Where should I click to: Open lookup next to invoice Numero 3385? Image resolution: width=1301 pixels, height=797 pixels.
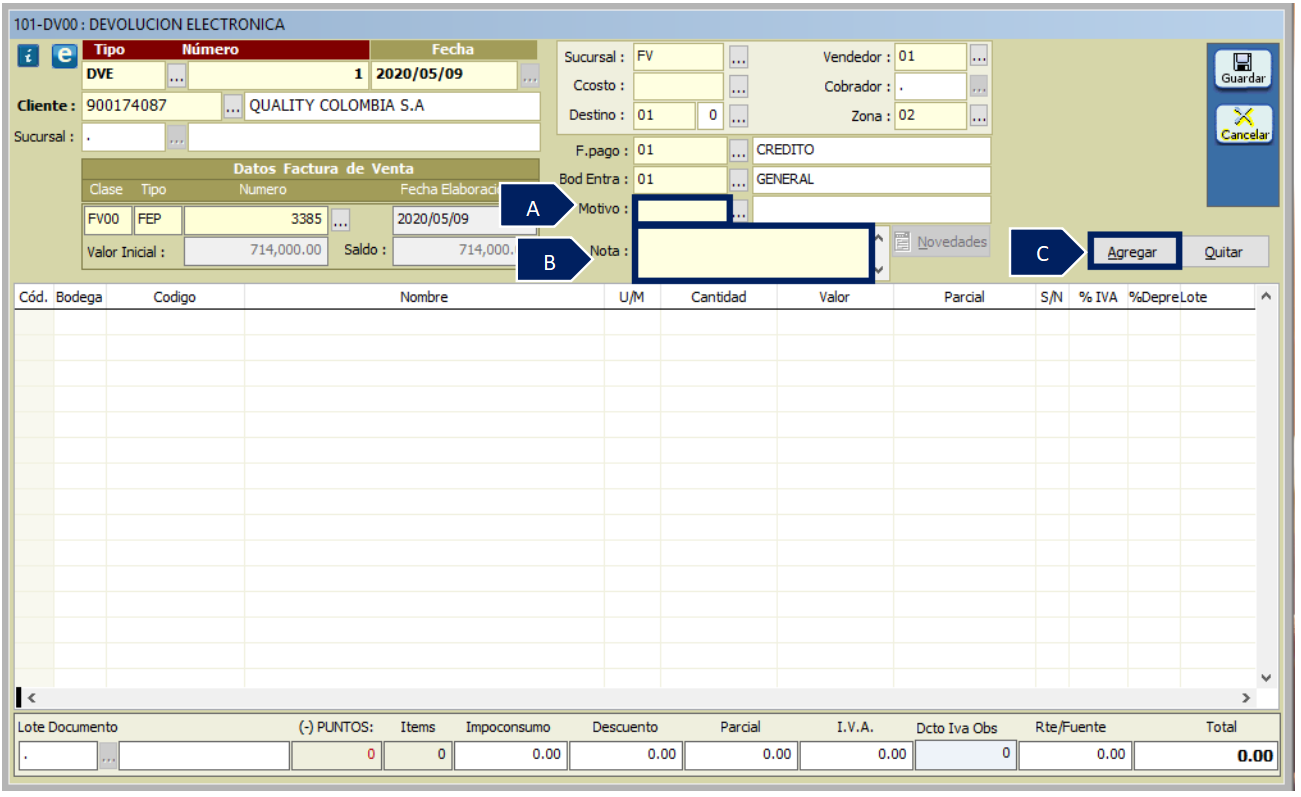(341, 219)
